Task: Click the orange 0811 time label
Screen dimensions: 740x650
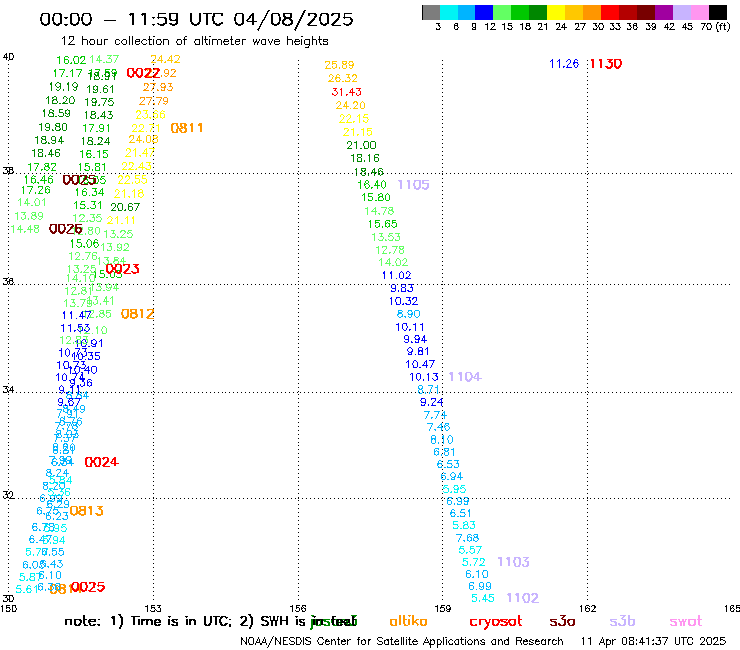Action: tap(187, 128)
